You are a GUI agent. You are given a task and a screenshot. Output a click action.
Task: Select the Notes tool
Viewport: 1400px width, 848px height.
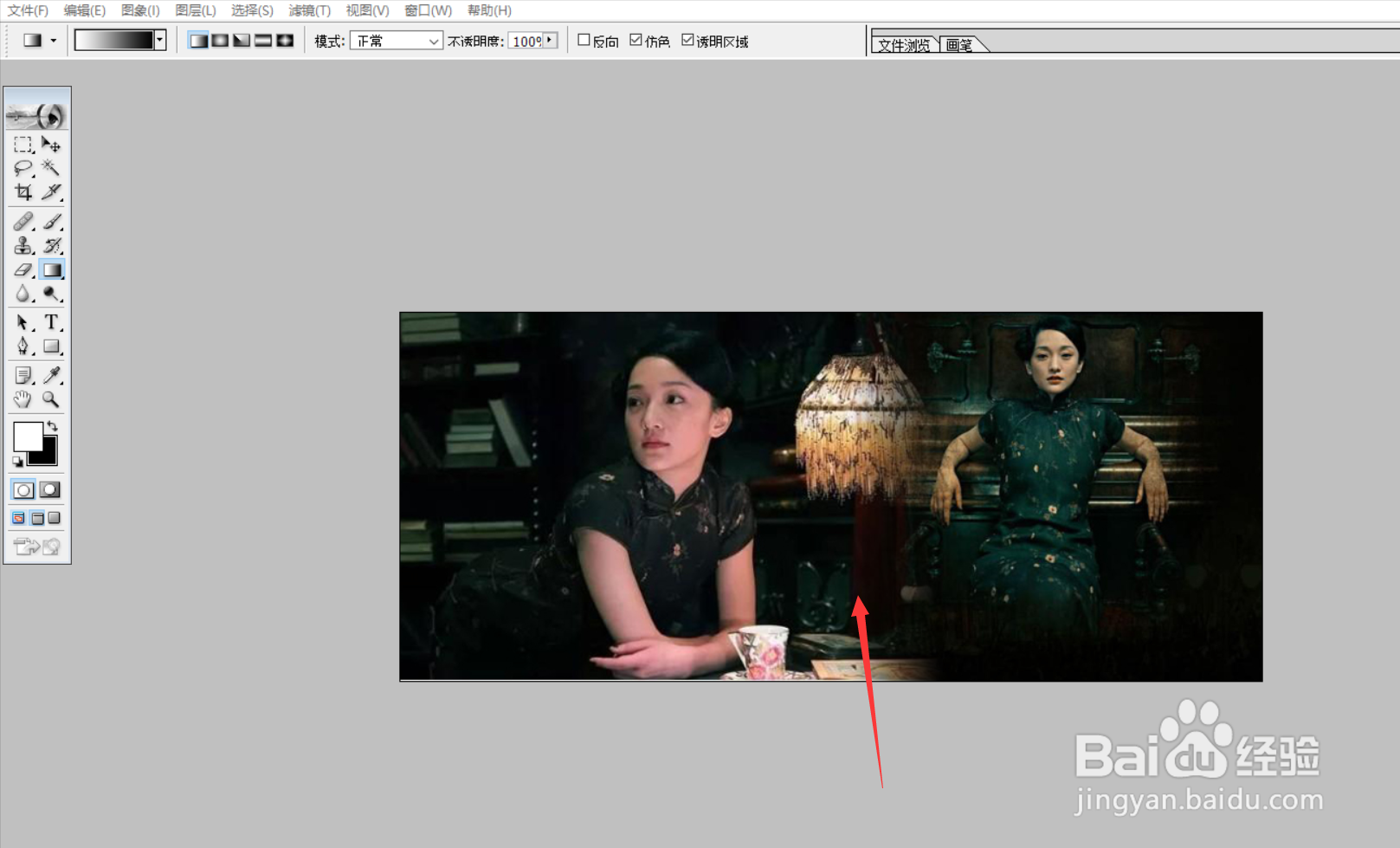tap(23, 375)
